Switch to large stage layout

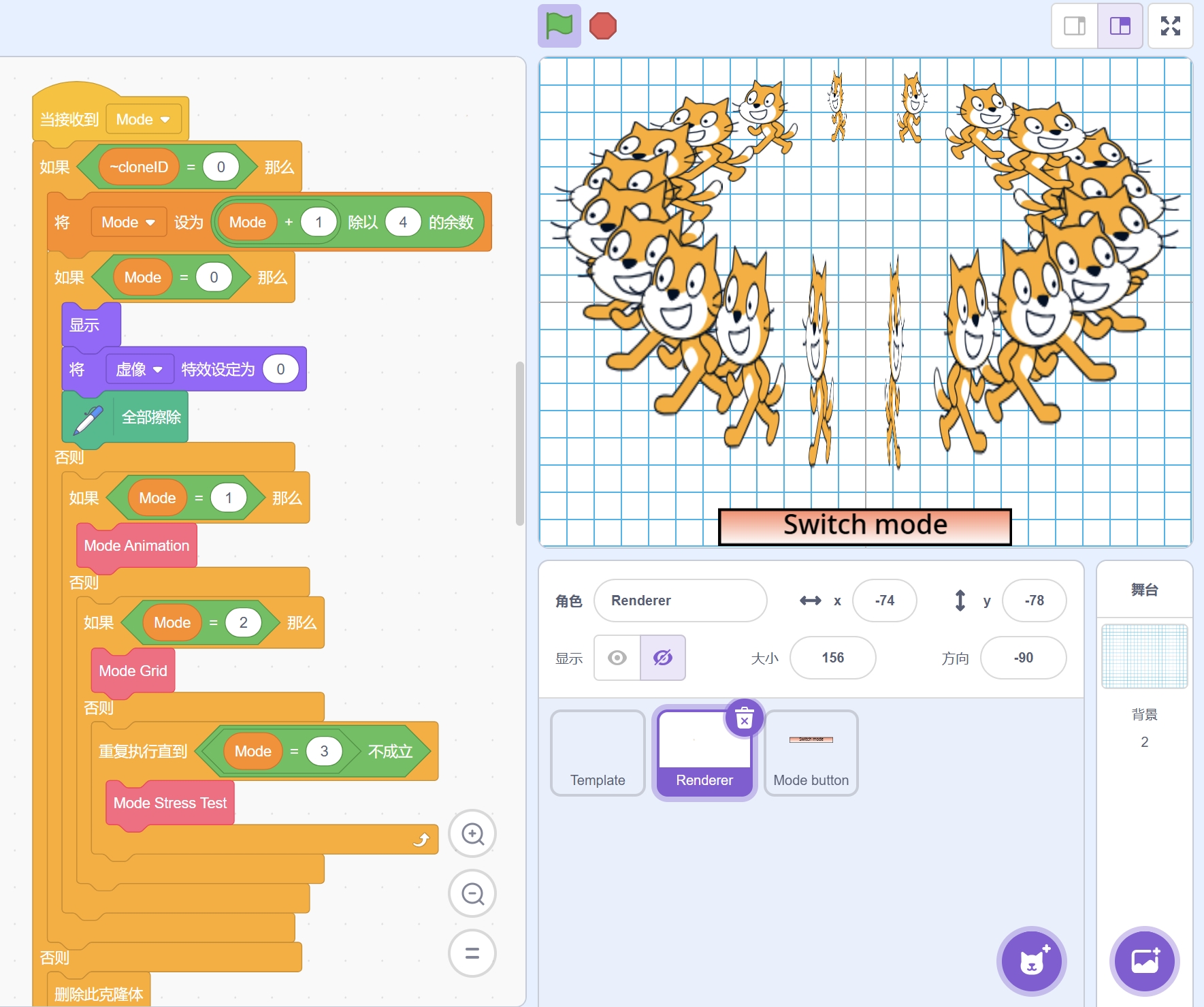click(1120, 27)
